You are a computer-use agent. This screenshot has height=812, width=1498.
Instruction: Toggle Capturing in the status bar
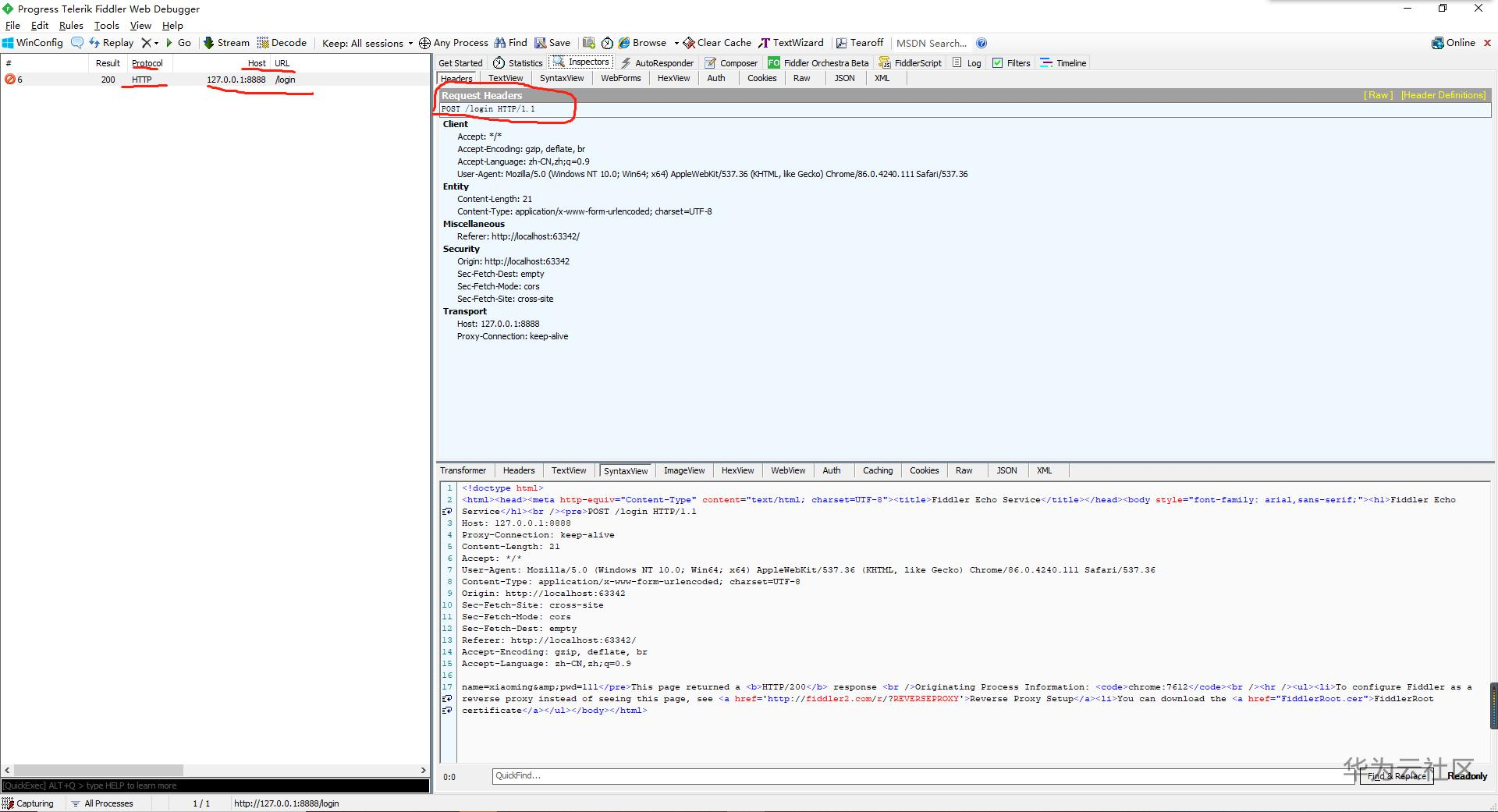29,803
